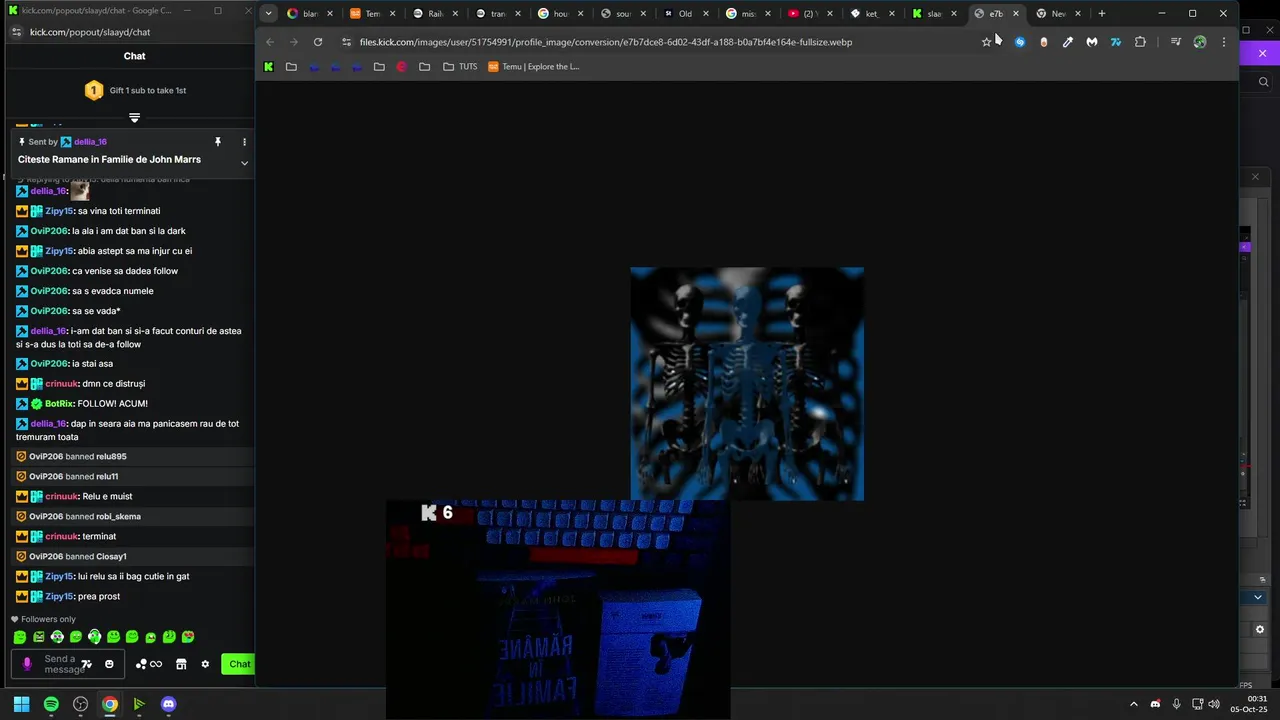Screen dimensions: 1280x720
Task: Open Temu | Explore bookmark
Action: coord(533,67)
